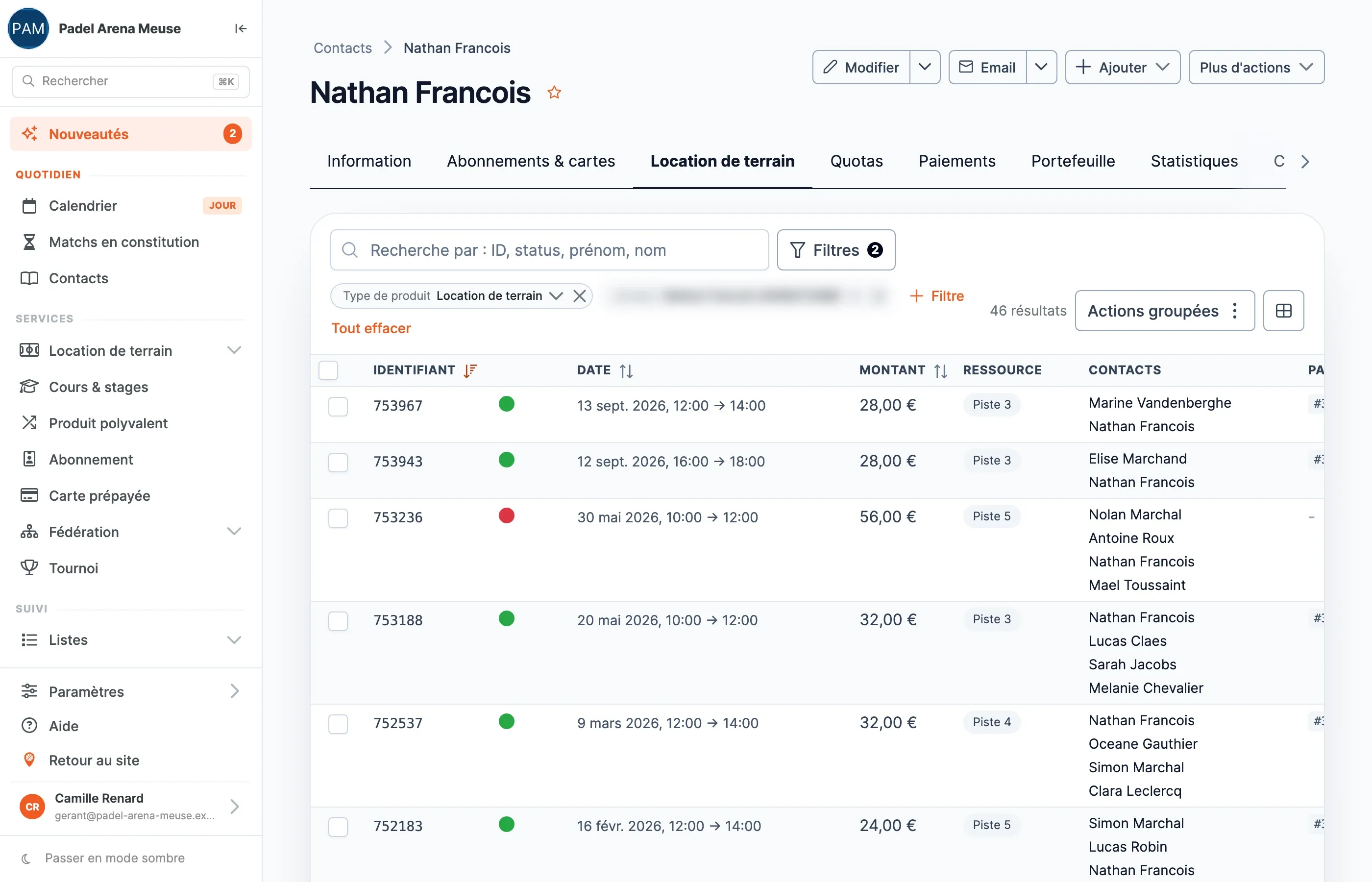Open Carte prépayée section
Image resolution: width=1372 pixels, height=882 pixels.
131,495
